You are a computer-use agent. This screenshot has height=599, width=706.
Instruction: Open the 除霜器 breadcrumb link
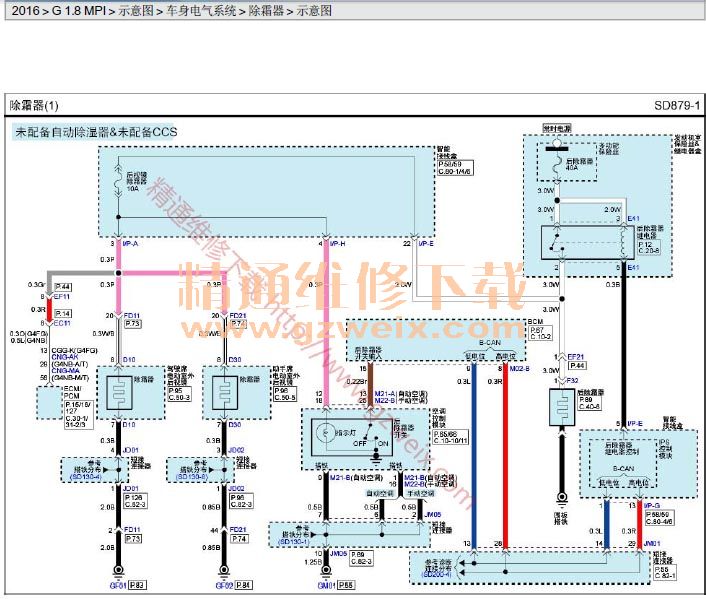coord(266,10)
